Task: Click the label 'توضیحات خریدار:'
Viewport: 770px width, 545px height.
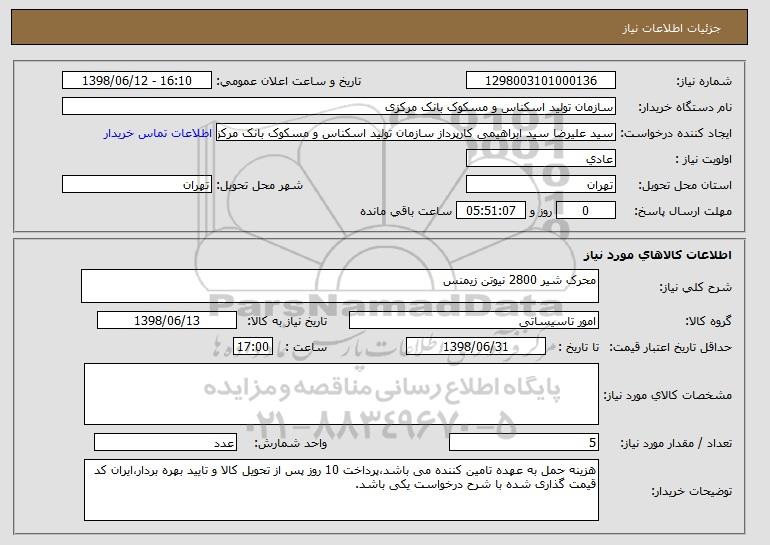Action: coord(691,491)
